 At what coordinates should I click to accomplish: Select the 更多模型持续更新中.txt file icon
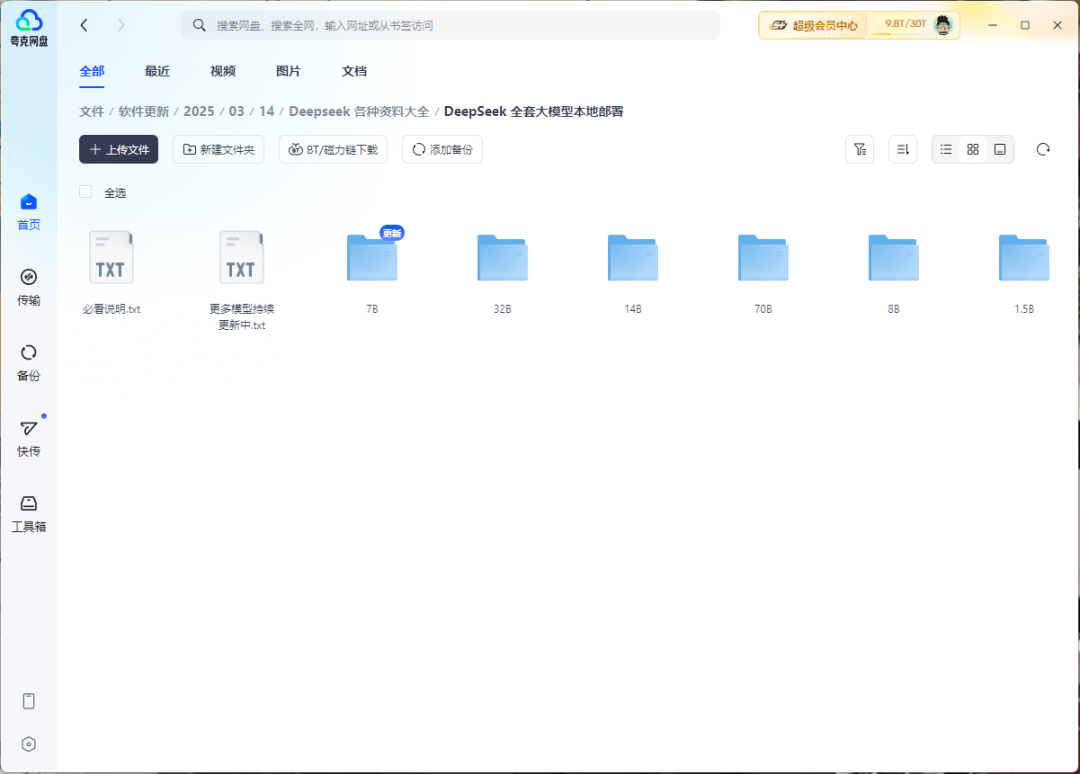(241, 258)
